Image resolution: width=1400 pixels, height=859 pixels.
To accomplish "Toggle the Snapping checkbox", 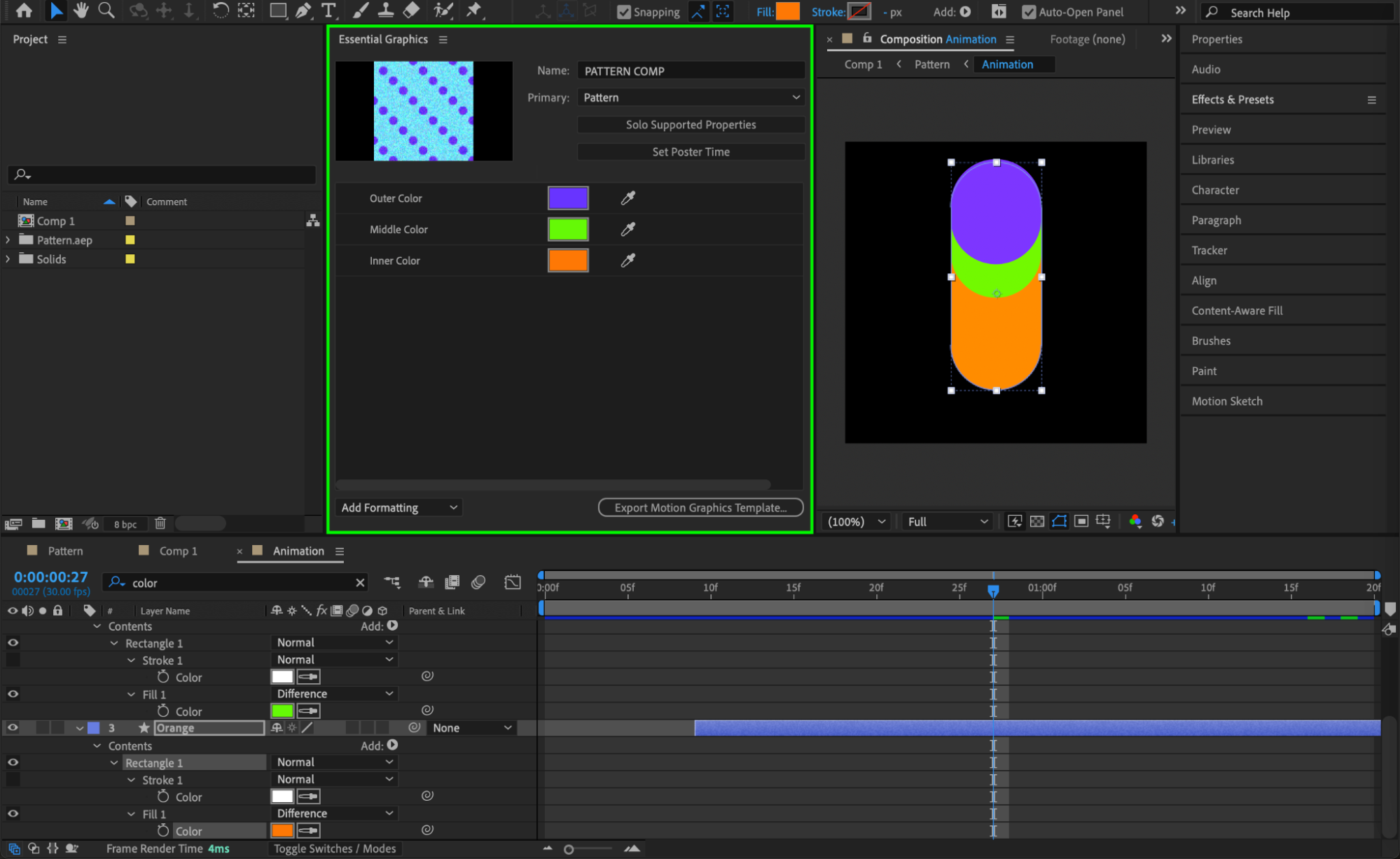I will [x=623, y=12].
